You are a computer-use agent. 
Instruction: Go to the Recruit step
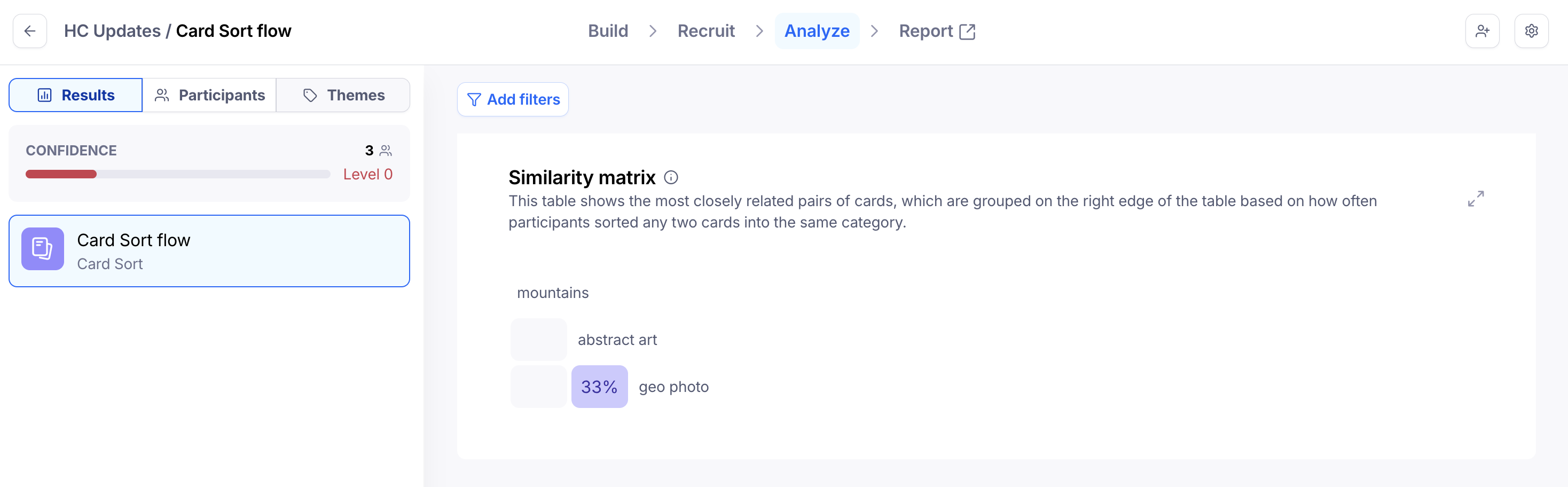tap(706, 31)
